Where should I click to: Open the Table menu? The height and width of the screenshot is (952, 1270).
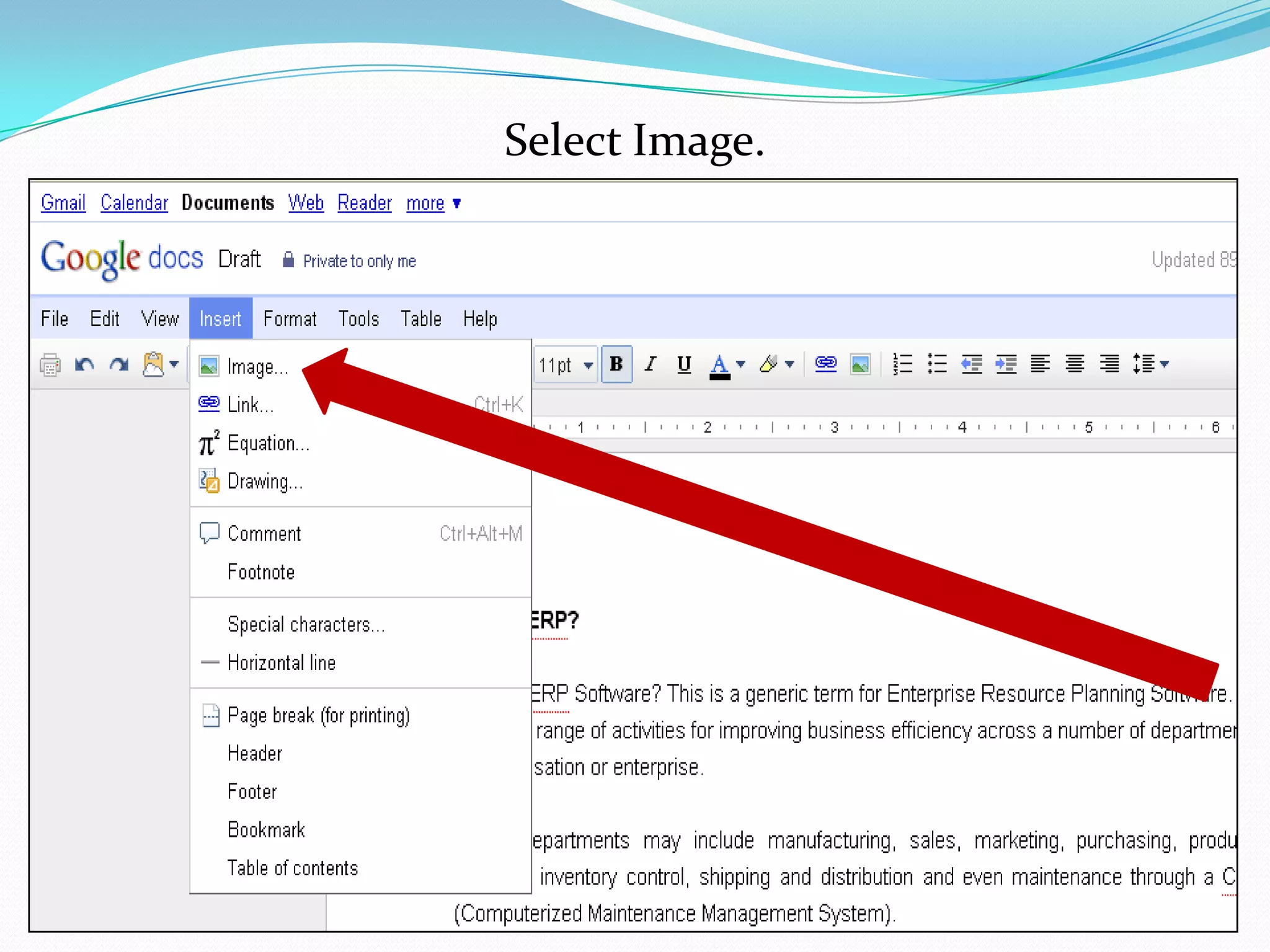click(421, 319)
